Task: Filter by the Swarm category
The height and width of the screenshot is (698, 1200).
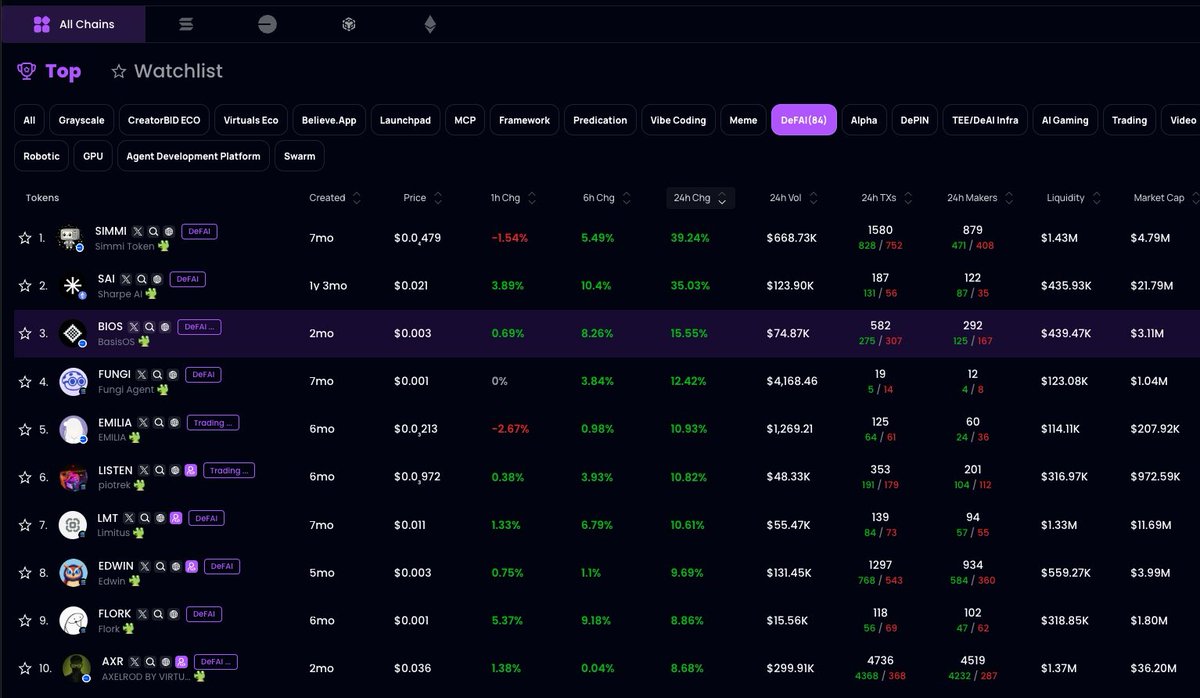Action: [299, 156]
